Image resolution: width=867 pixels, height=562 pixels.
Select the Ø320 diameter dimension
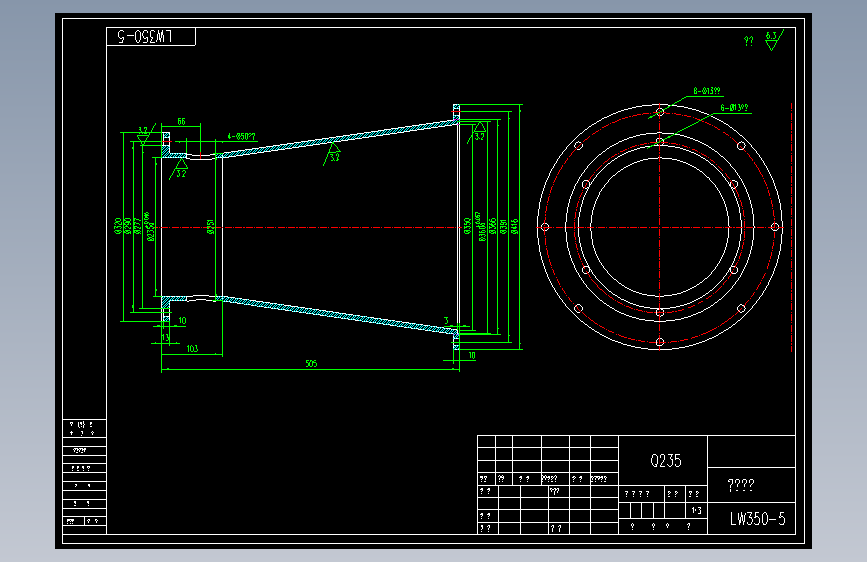point(118,226)
